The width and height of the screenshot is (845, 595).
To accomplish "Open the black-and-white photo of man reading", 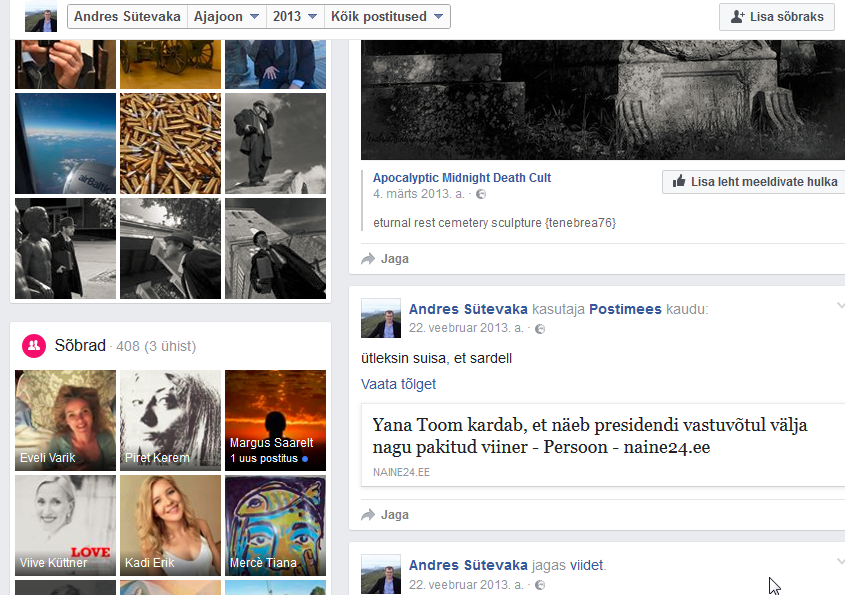I will click(170, 248).
